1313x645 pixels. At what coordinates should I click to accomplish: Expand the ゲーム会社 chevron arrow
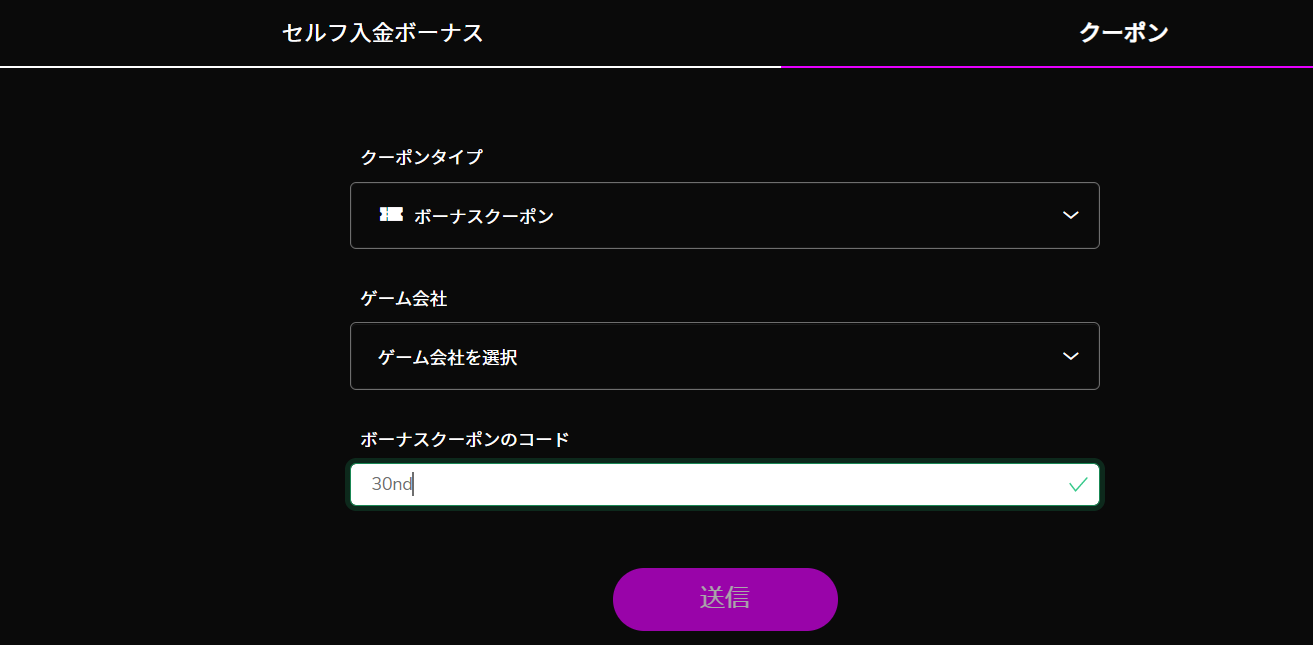coord(1071,356)
